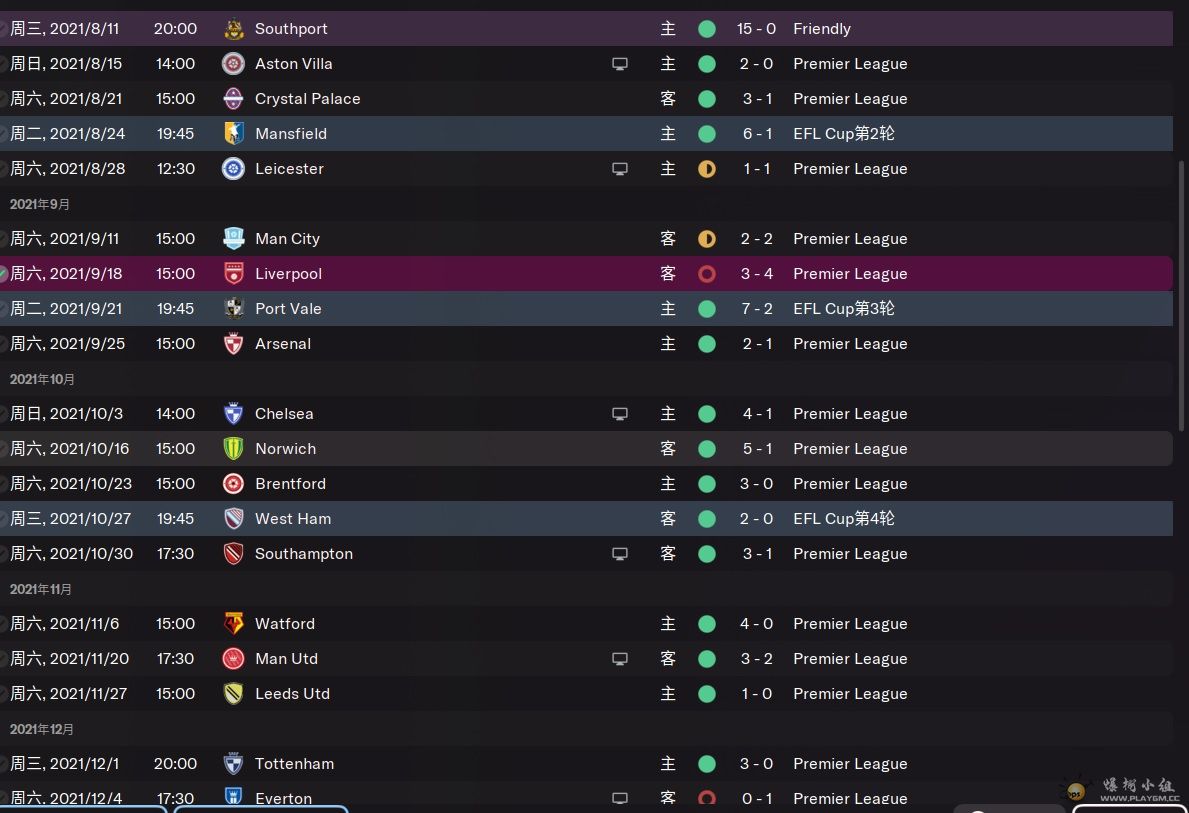
Task: Open the Tottenham team link
Action: click(x=294, y=764)
